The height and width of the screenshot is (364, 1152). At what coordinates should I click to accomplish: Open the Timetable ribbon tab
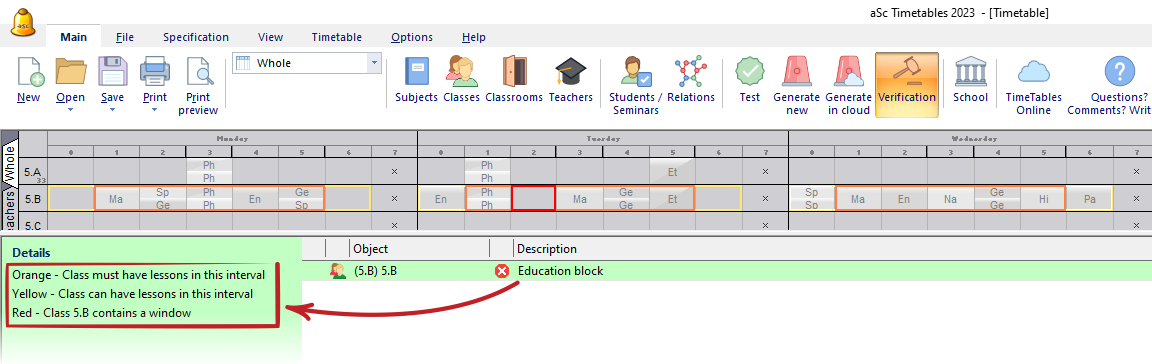click(x=336, y=37)
